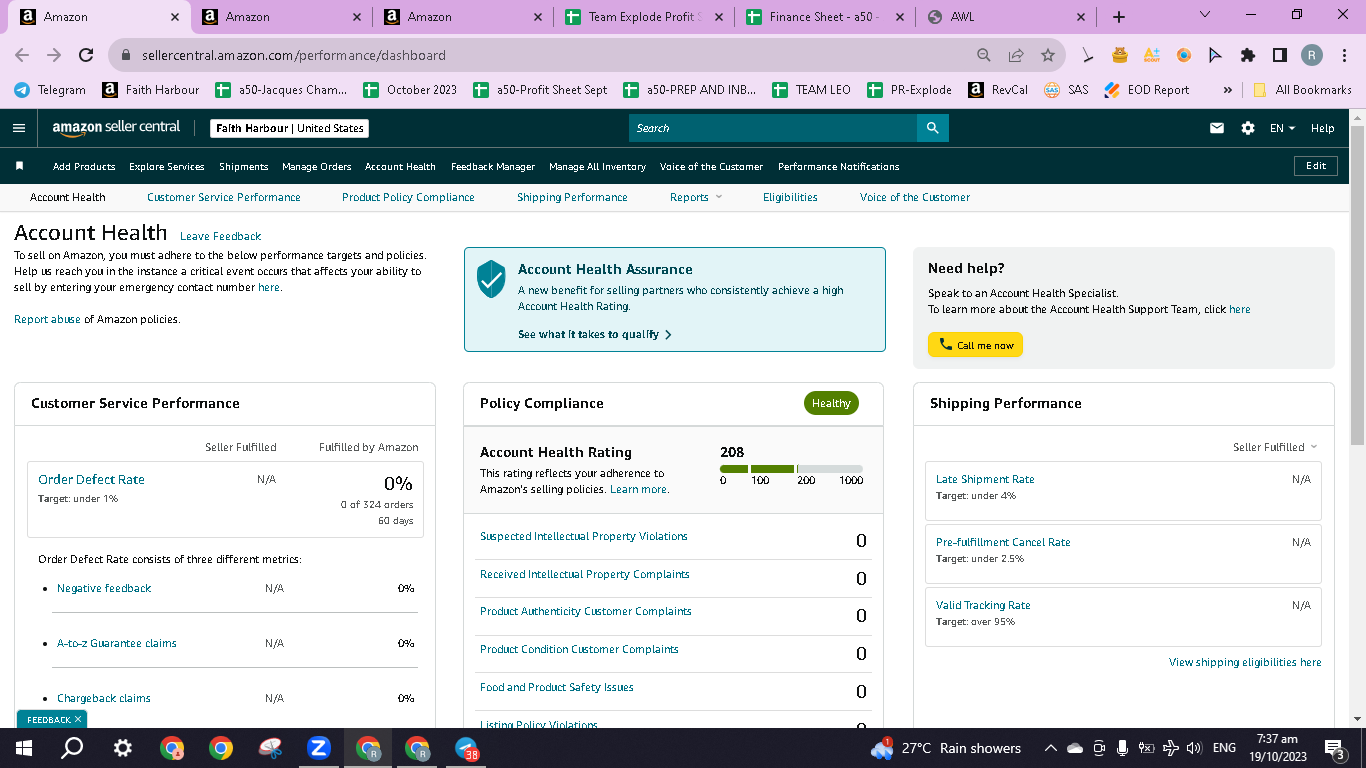The width and height of the screenshot is (1366, 768).
Task: Open Manage Orders in navigation bar
Action: [x=317, y=166]
